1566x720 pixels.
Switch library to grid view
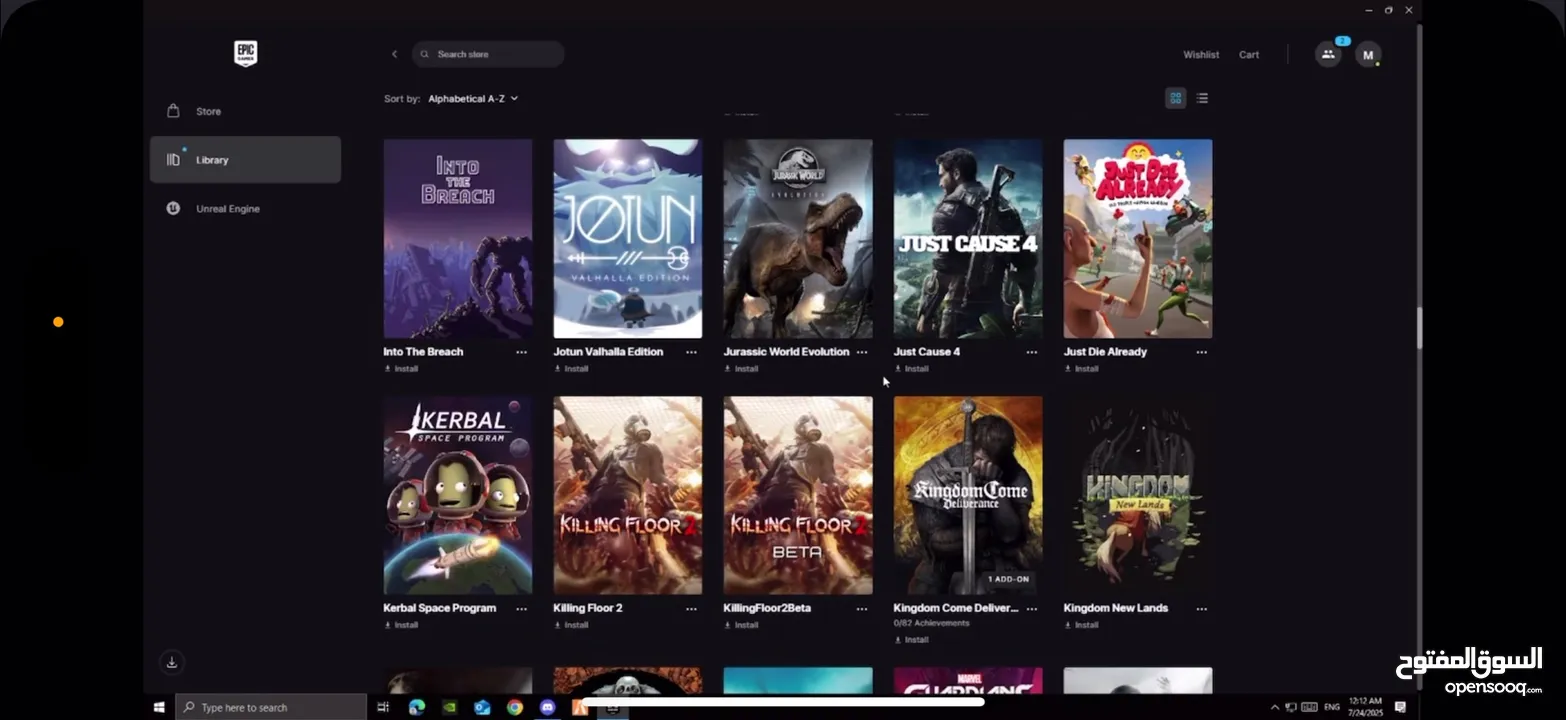[x=1176, y=98]
